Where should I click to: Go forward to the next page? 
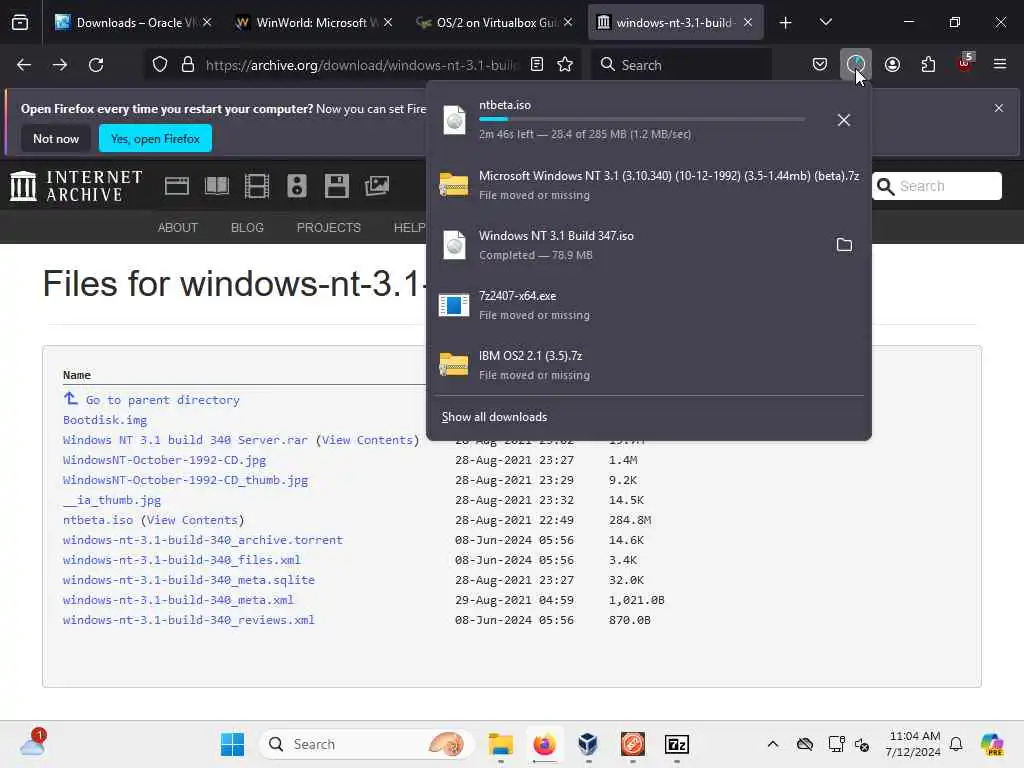click(x=60, y=65)
